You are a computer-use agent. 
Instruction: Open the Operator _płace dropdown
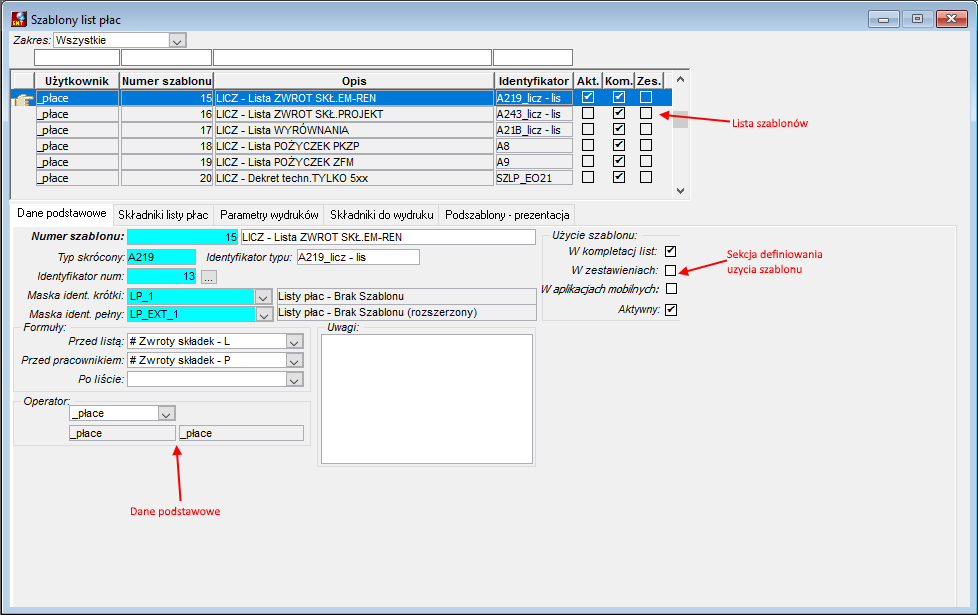pyautogui.click(x=166, y=414)
